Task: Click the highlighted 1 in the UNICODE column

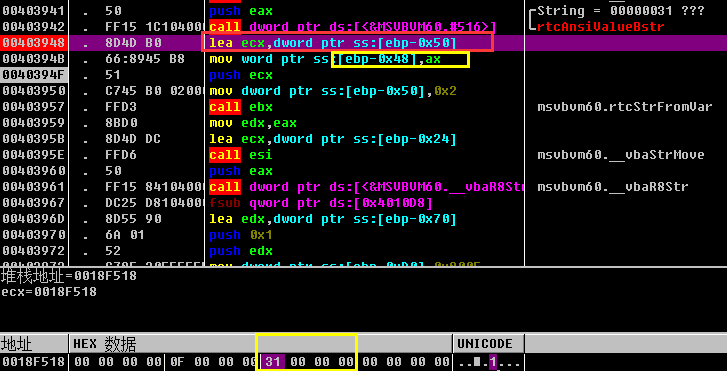Action: click(x=493, y=362)
